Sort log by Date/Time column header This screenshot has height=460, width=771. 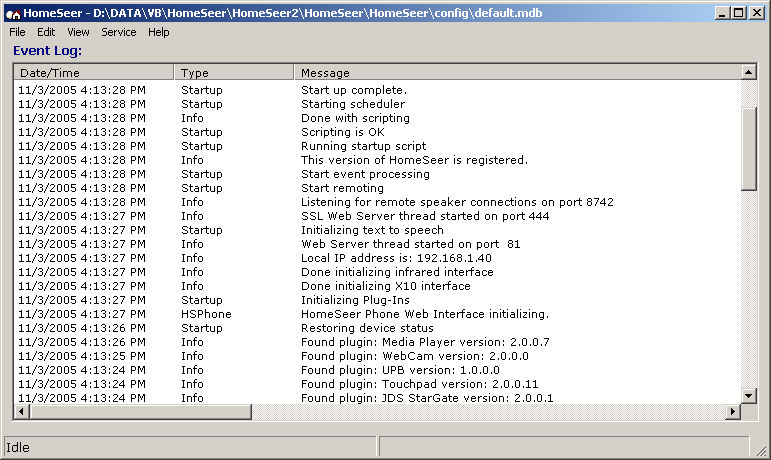tap(93, 72)
